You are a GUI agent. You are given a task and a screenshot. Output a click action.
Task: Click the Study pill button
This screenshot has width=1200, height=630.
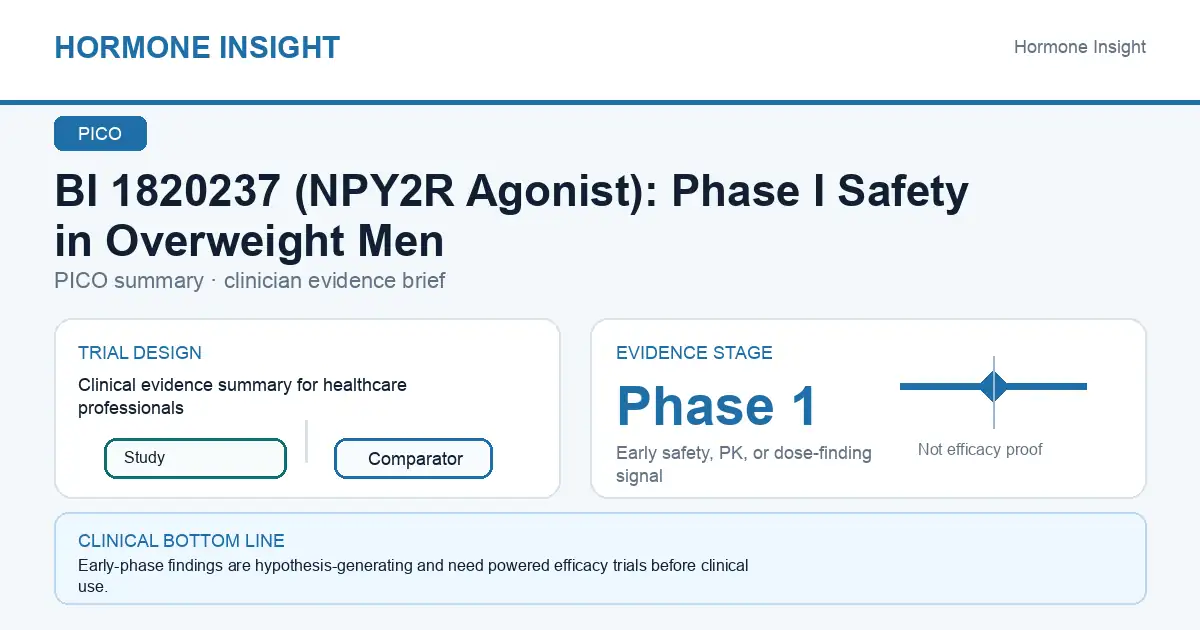tap(195, 458)
